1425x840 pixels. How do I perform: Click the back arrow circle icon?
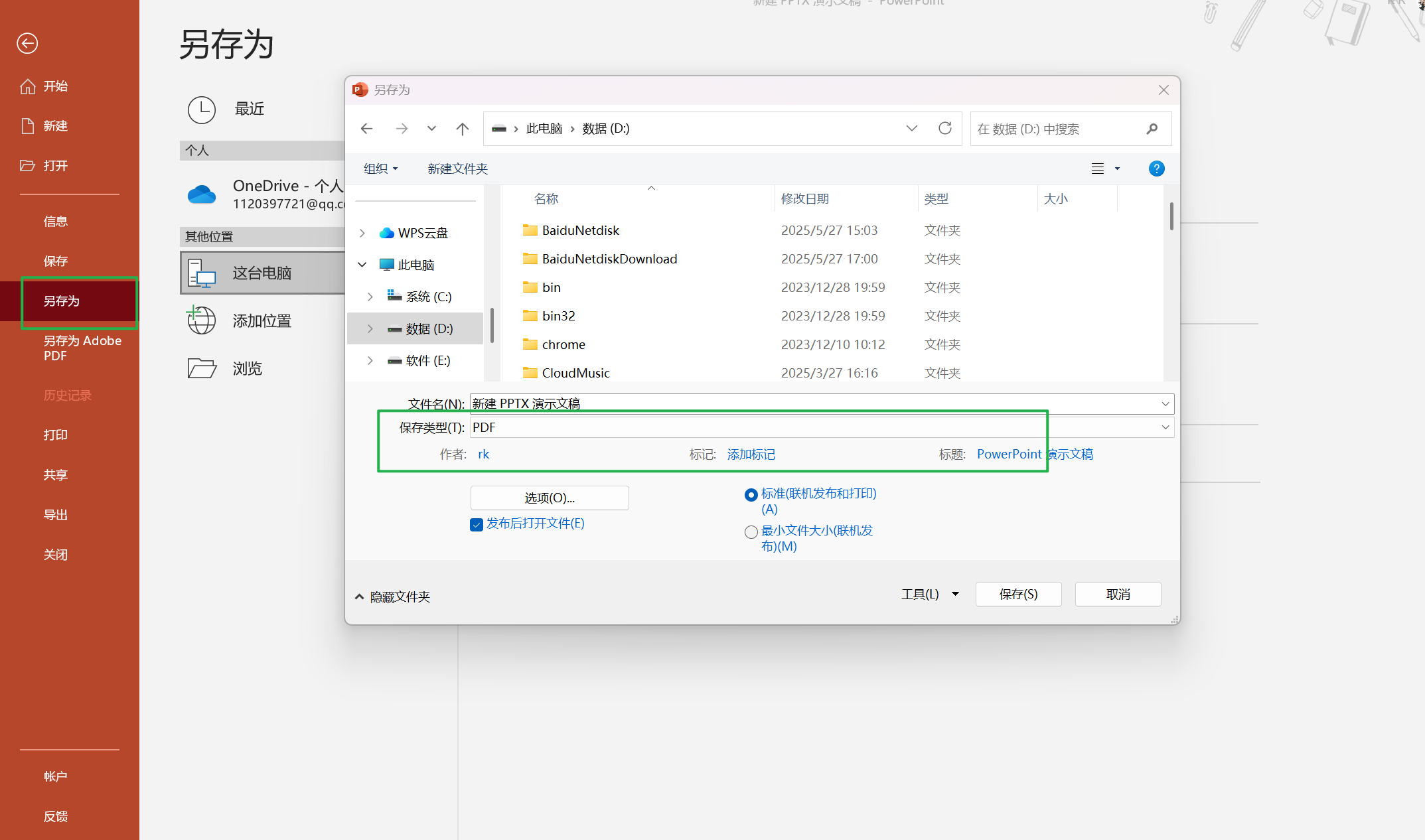[x=27, y=43]
